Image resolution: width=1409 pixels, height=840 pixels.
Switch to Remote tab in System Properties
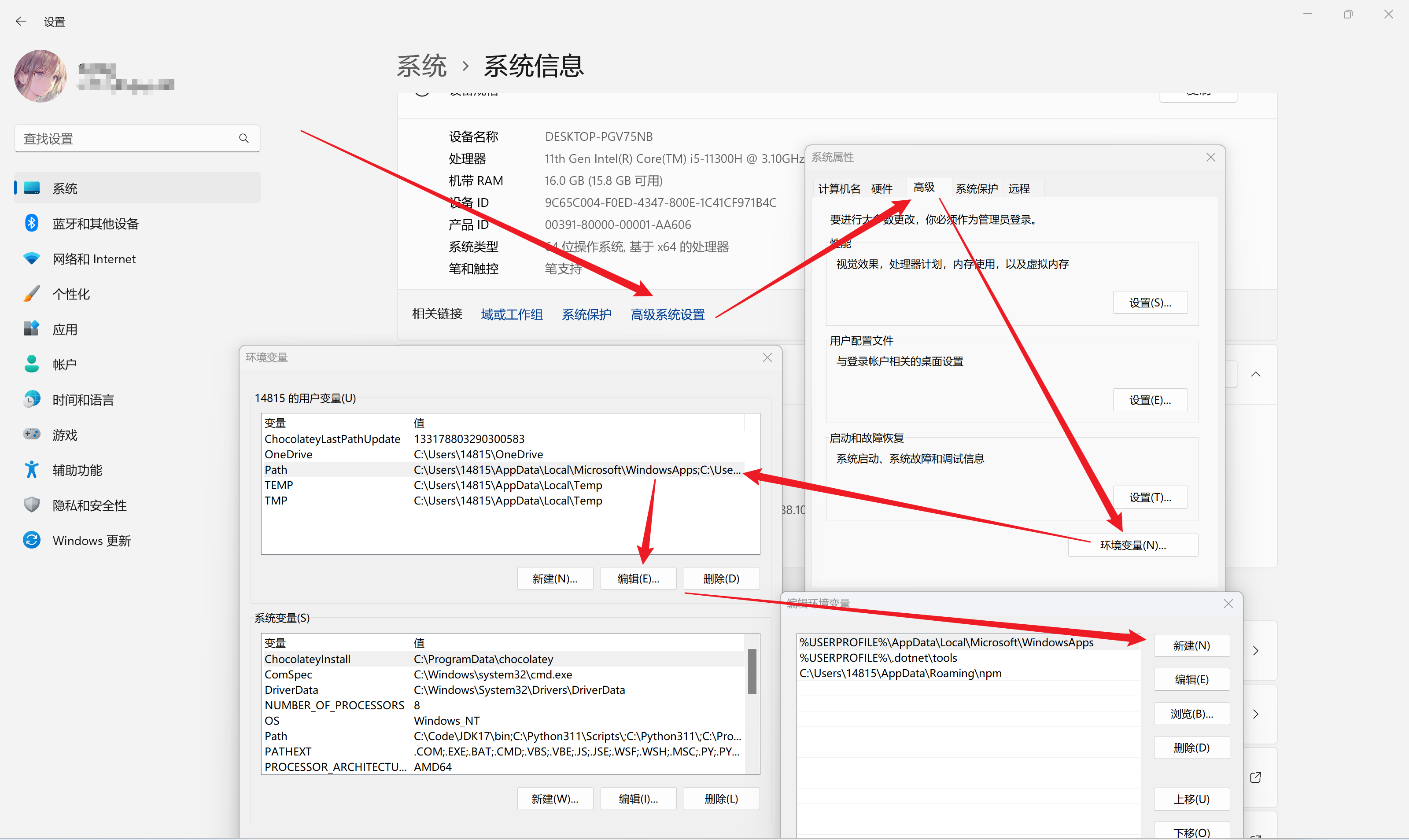tap(1018, 188)
